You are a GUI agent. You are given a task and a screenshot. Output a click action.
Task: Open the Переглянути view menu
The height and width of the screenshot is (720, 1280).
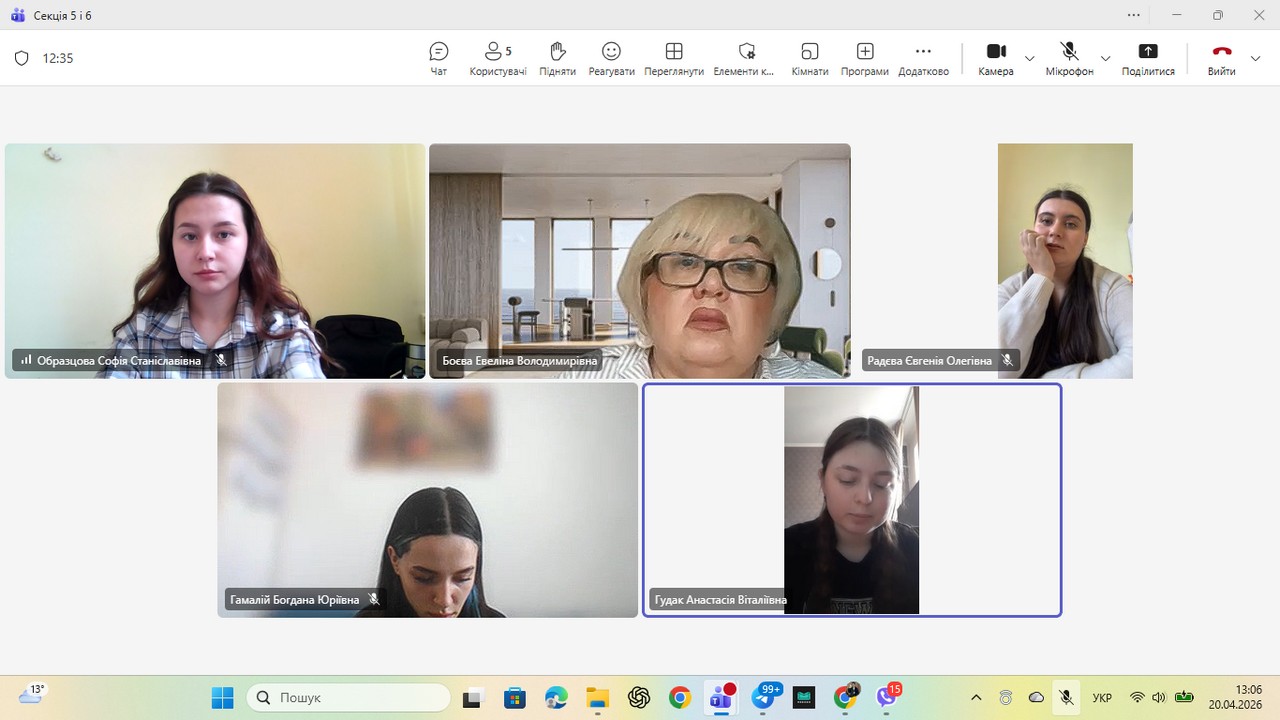coord(674,58)
